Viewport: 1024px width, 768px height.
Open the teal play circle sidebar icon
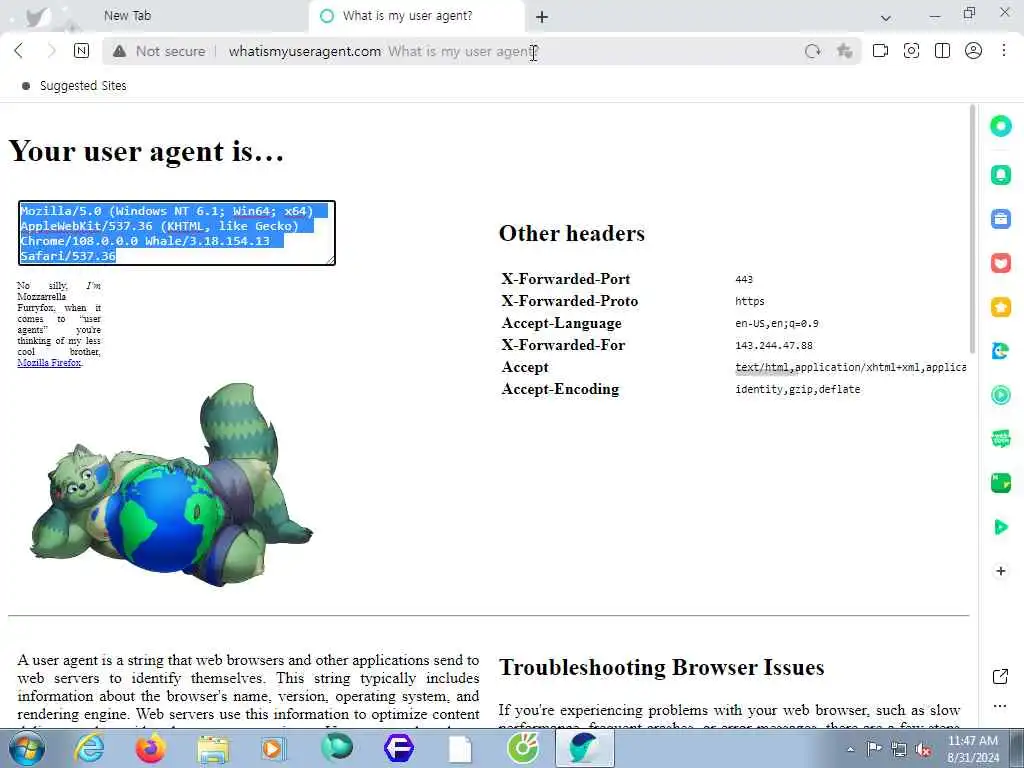point(1000,395)
